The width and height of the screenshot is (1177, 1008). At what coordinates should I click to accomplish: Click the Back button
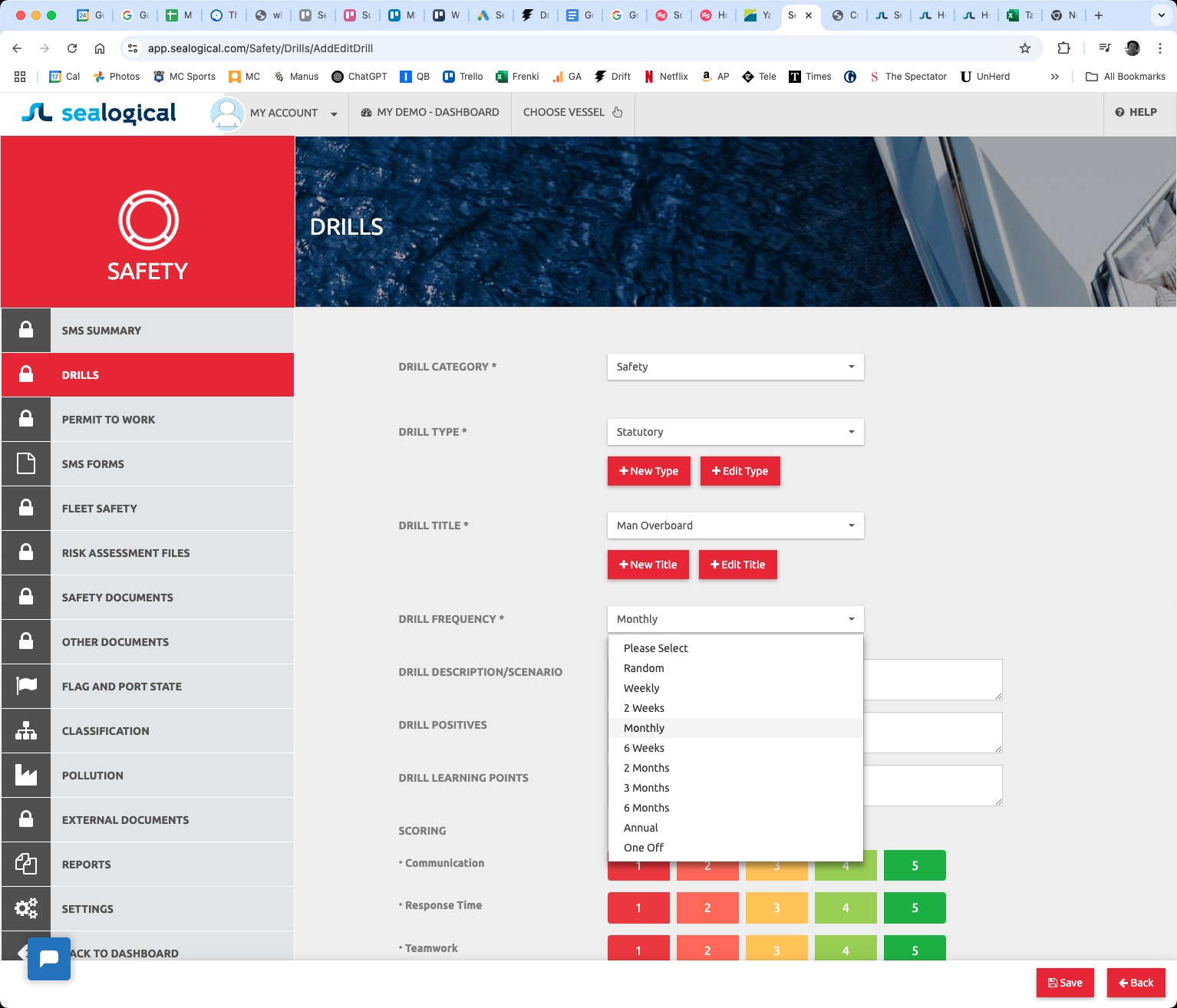(1136, 983)
